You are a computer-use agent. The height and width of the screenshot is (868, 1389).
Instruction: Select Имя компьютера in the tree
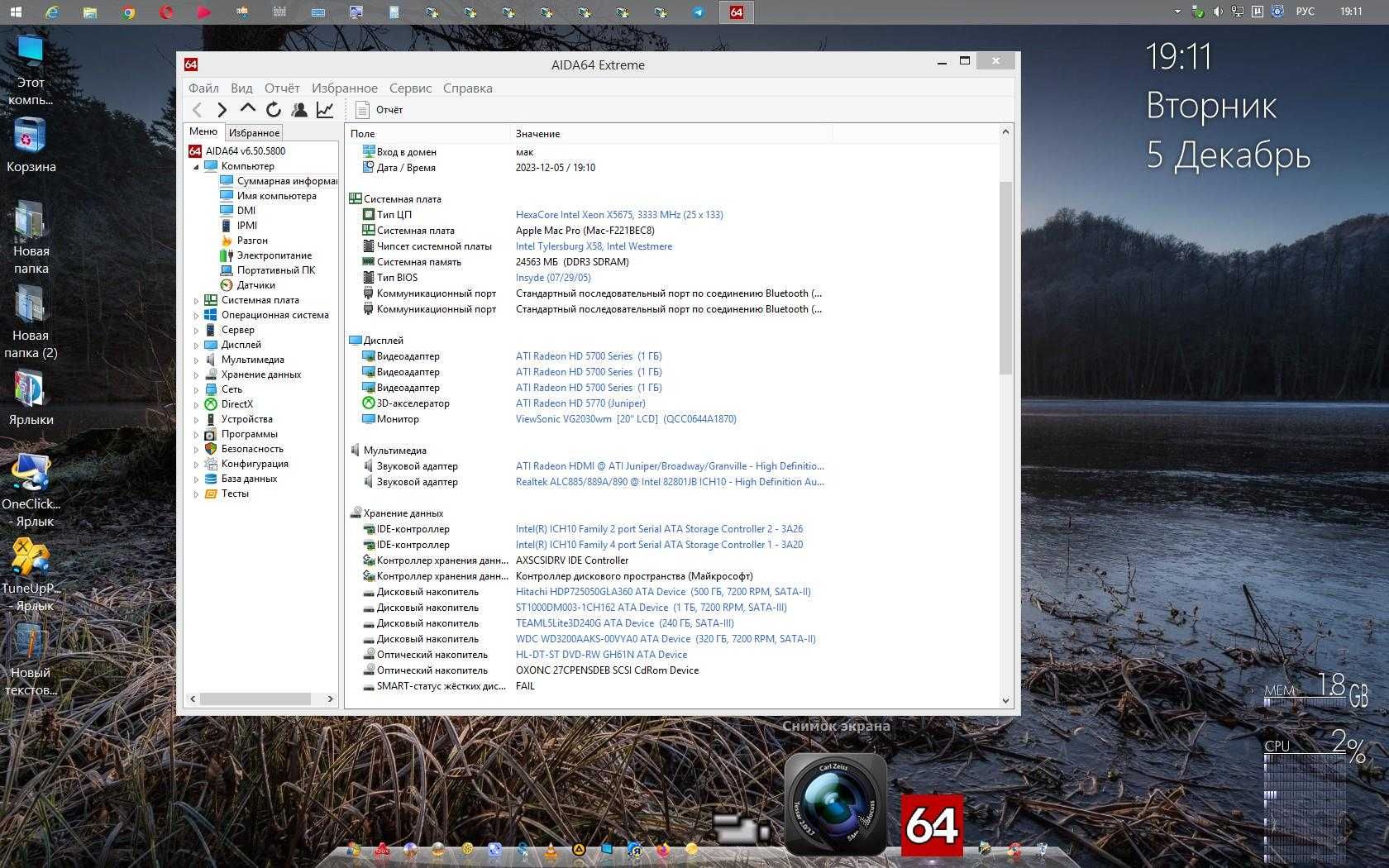(x=276, y=196)
